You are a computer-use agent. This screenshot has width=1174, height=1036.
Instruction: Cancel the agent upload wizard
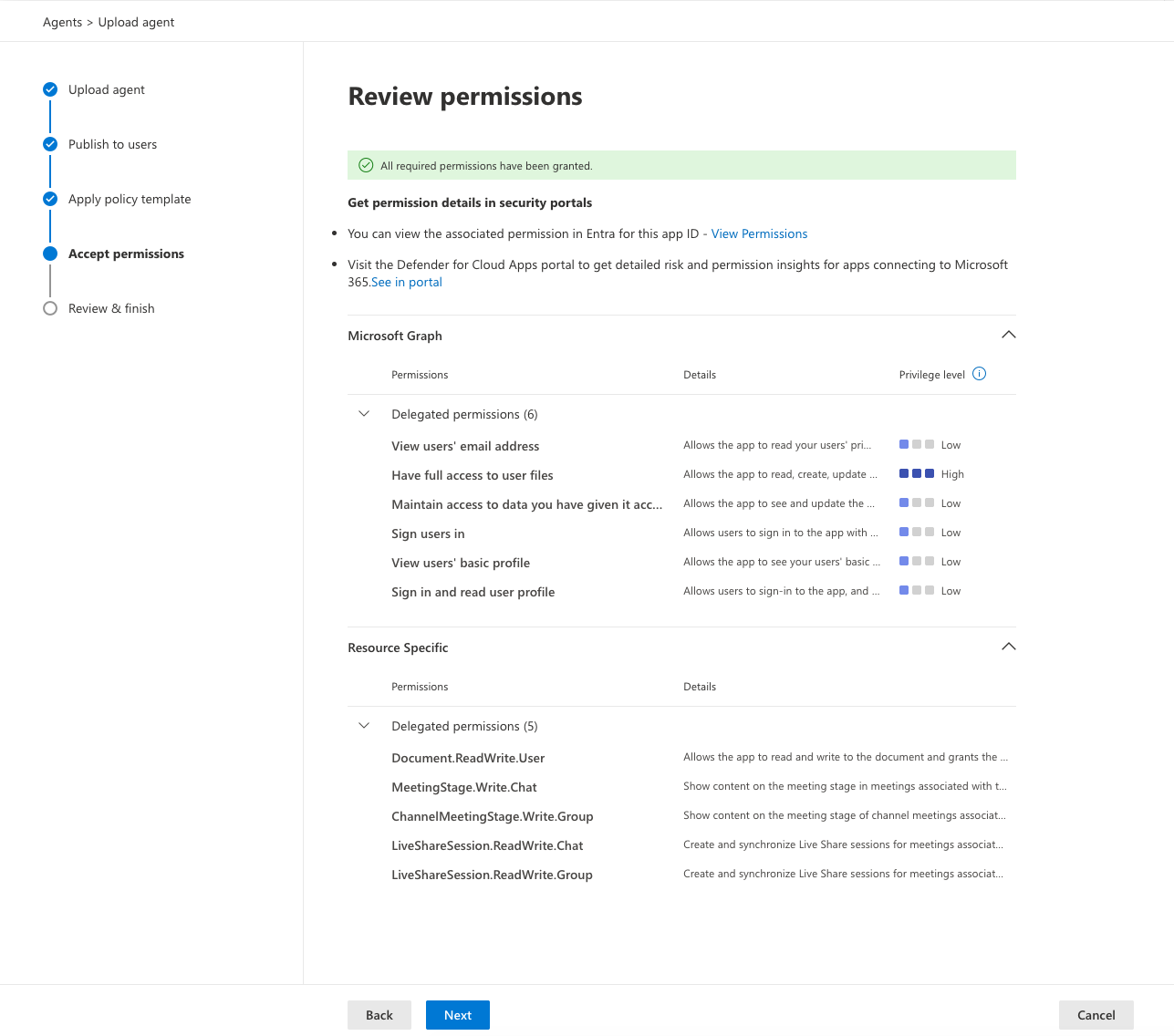pos(1096,1014)
